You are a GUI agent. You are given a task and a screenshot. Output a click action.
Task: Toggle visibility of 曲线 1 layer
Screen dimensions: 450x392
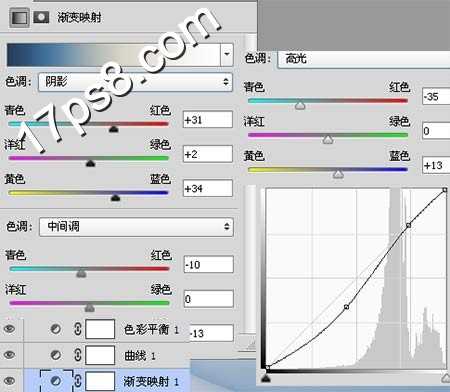coord(9,354)
